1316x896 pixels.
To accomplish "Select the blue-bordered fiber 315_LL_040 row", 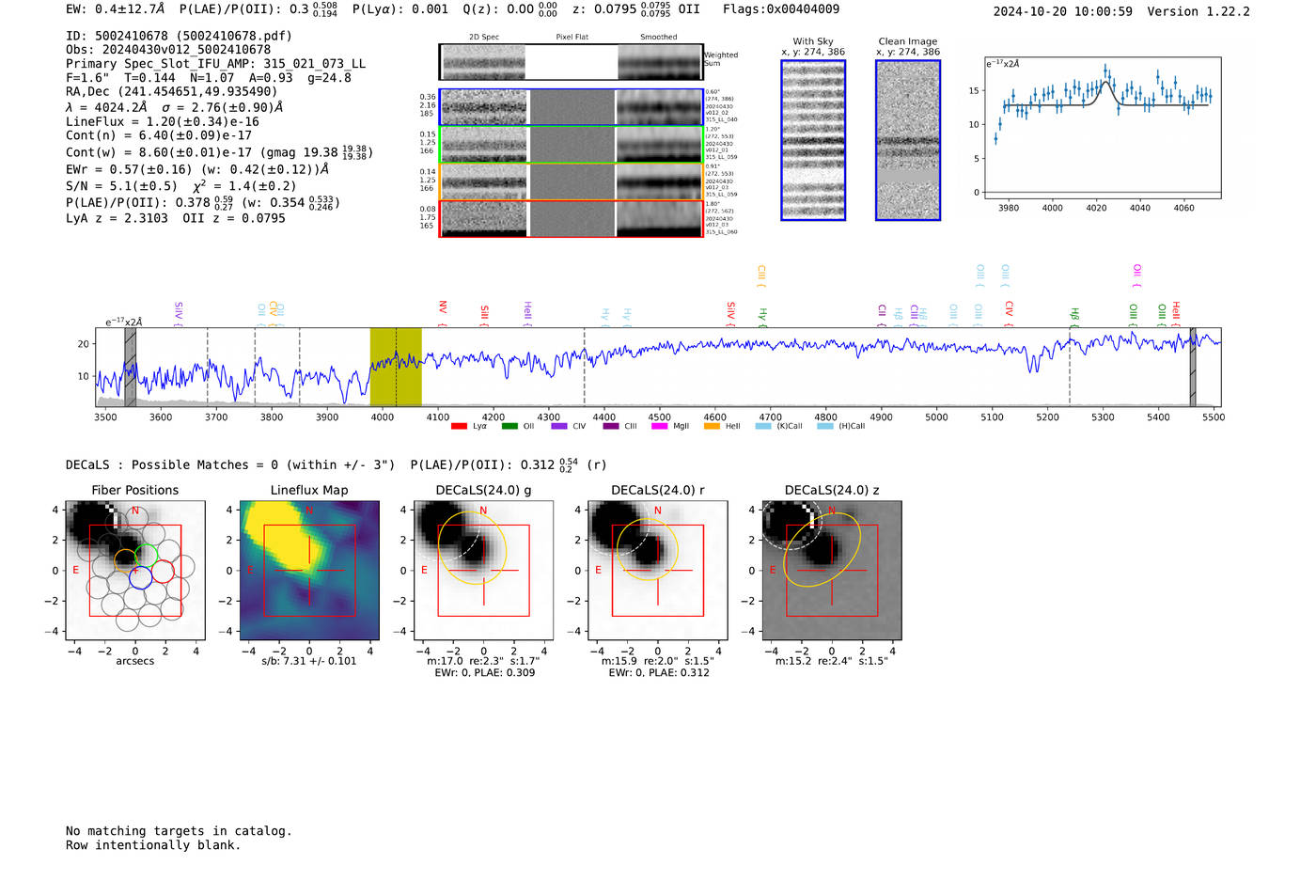I will click(572, 107).
